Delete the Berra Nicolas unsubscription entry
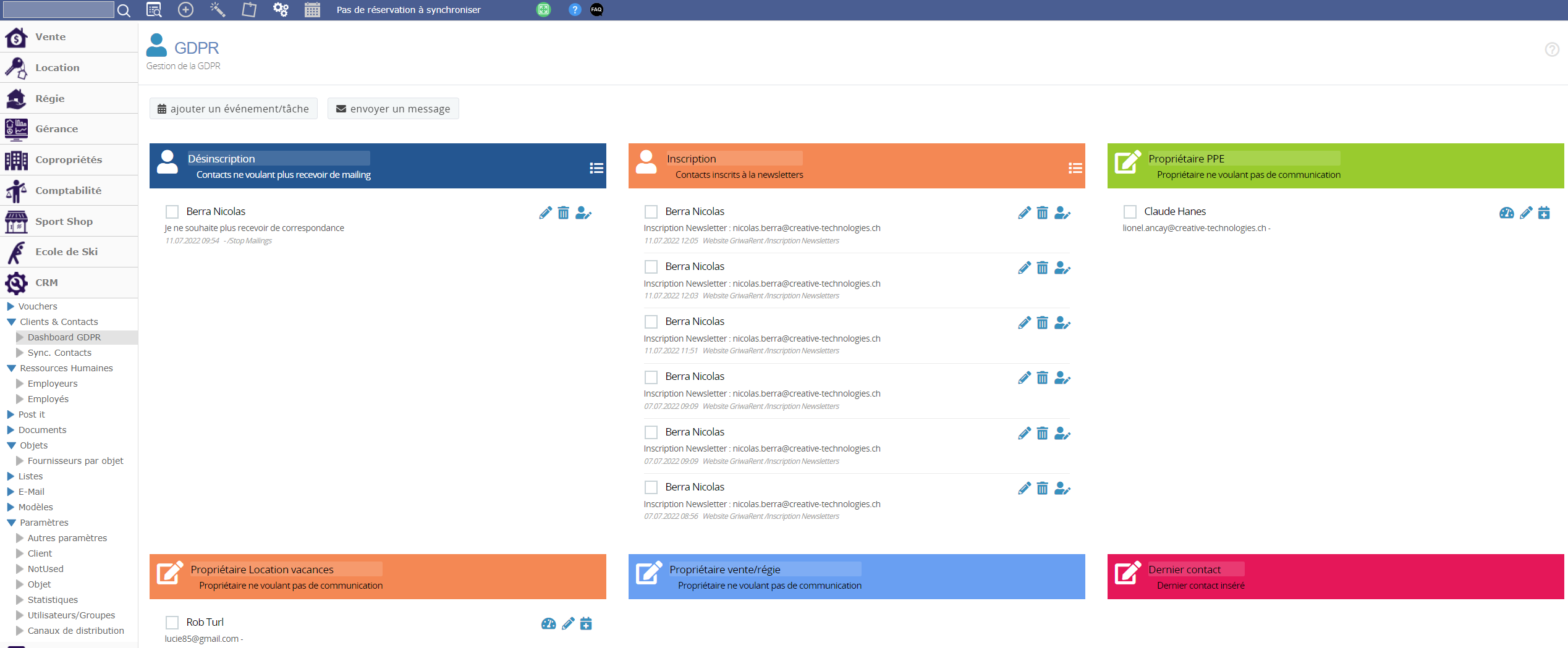The image size is (1568, 648). 563,213
